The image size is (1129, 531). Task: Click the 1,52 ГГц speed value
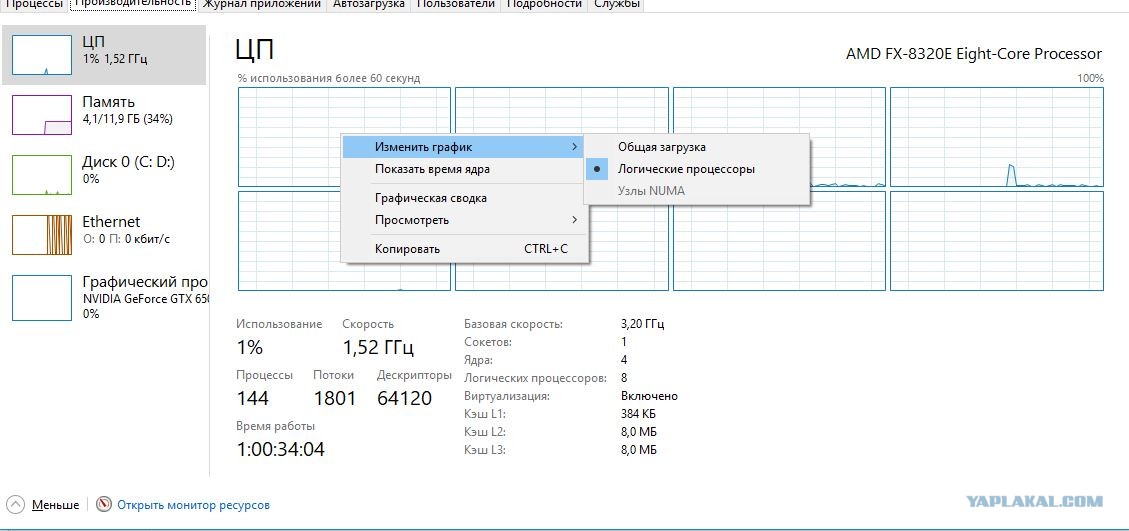click(x=379, y=348)
